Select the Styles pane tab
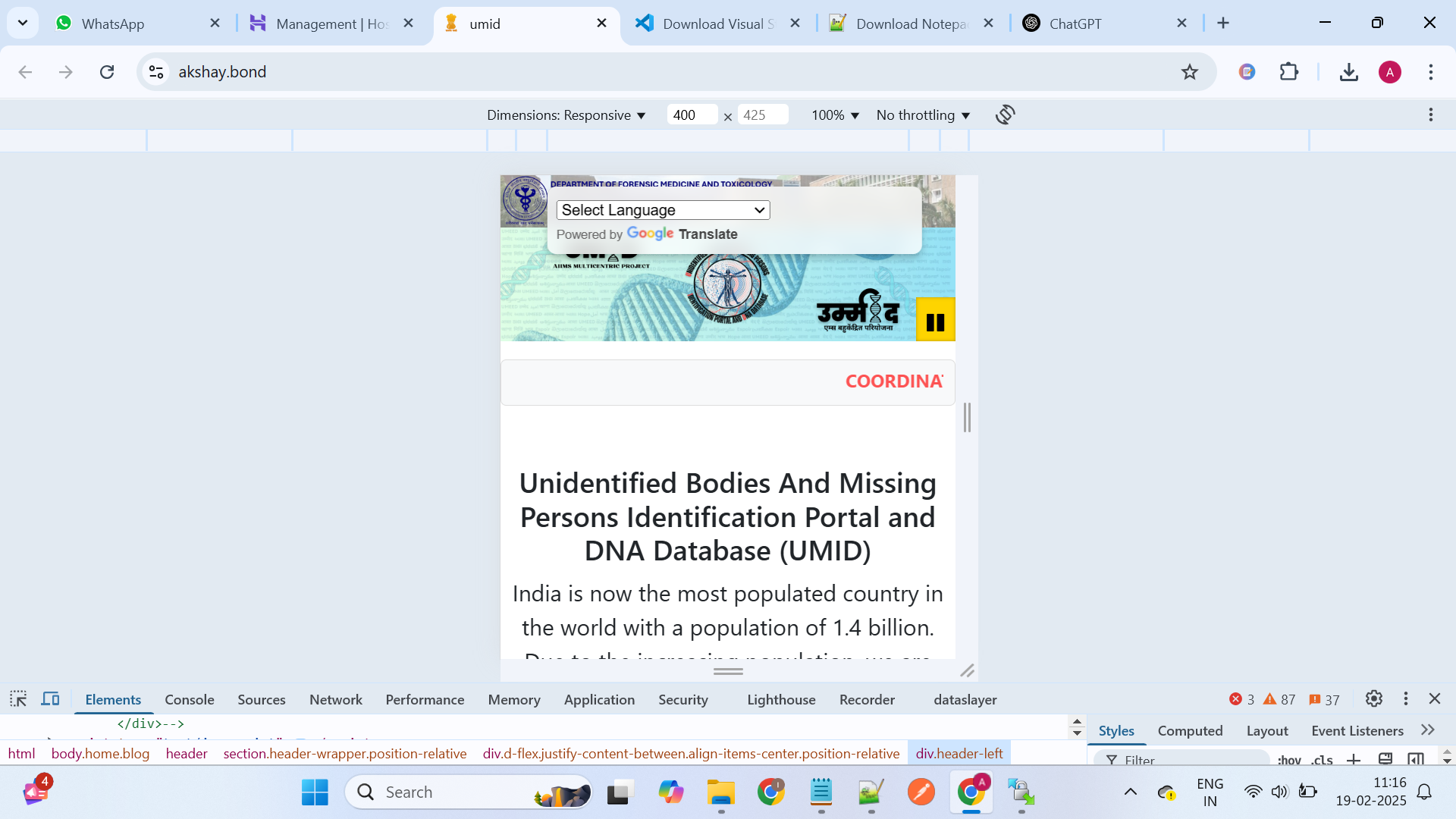 (1116, 731)
